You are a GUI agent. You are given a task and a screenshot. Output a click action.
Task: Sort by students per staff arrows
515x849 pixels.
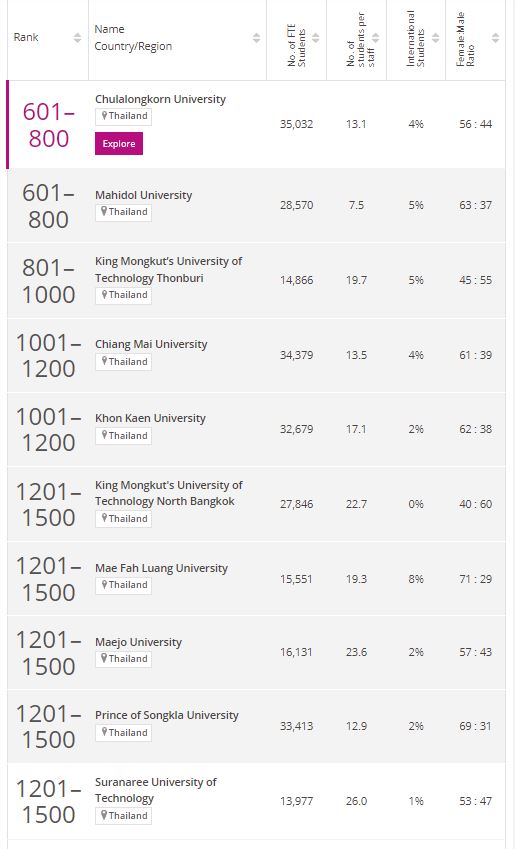click(x=375, y=37)
